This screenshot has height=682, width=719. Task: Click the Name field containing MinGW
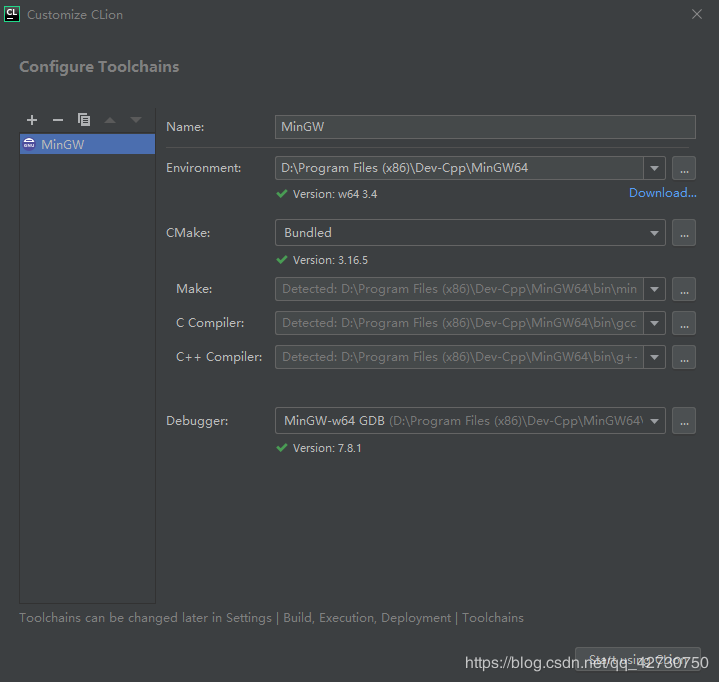(x=484, y=127)
